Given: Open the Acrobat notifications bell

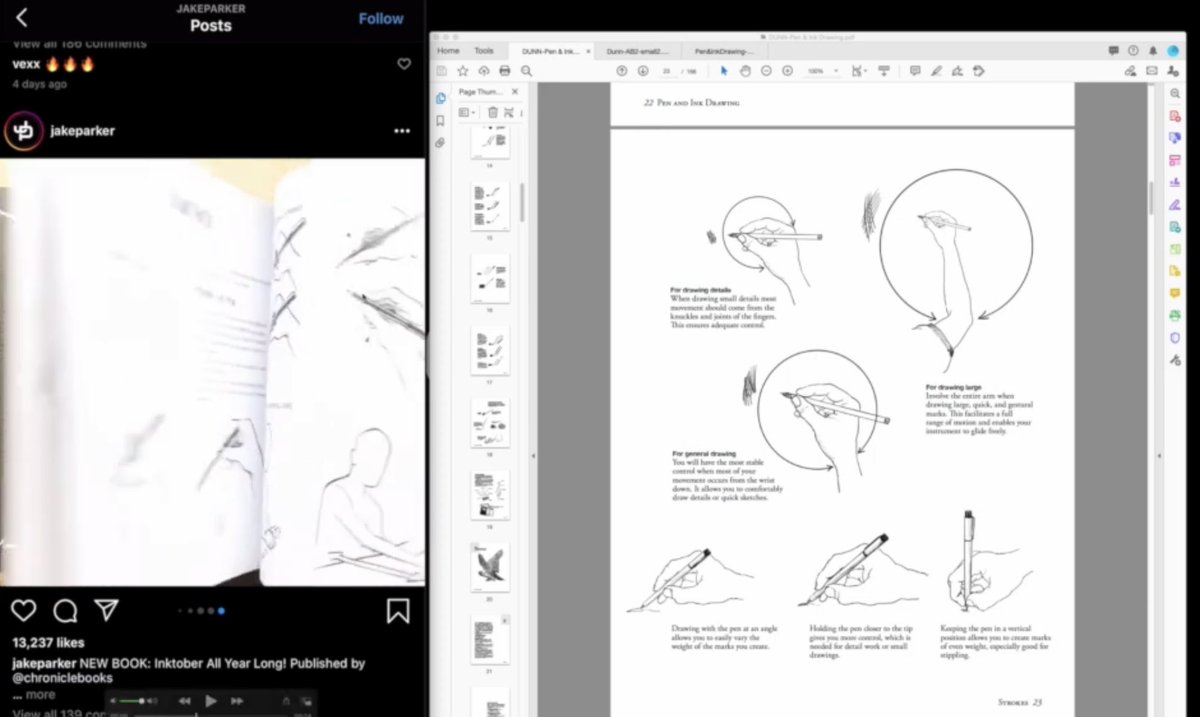Looking at the screenshot, I should 1153,50.
